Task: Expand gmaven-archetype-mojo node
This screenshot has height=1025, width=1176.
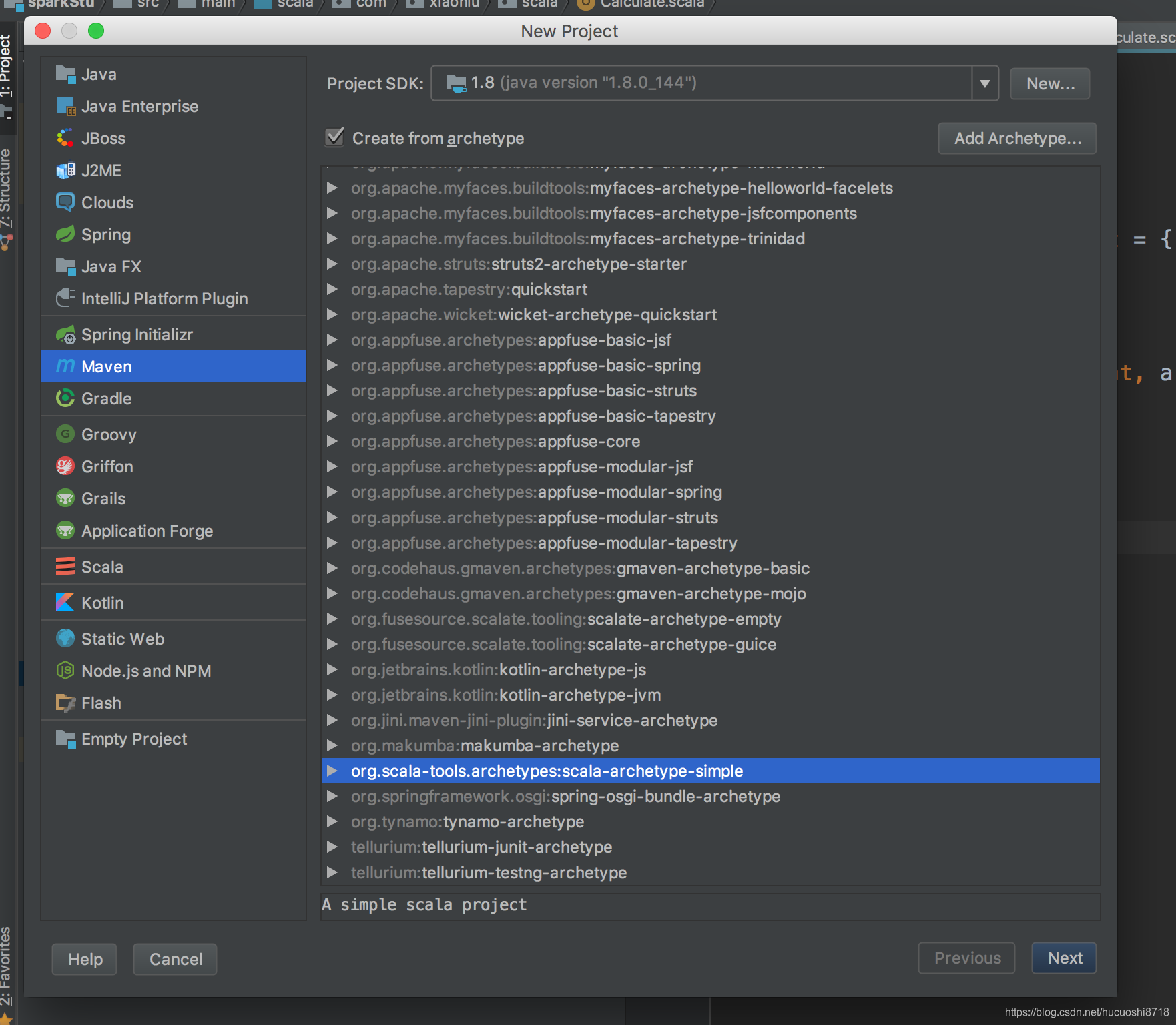Action: click(x=332, y=594)
